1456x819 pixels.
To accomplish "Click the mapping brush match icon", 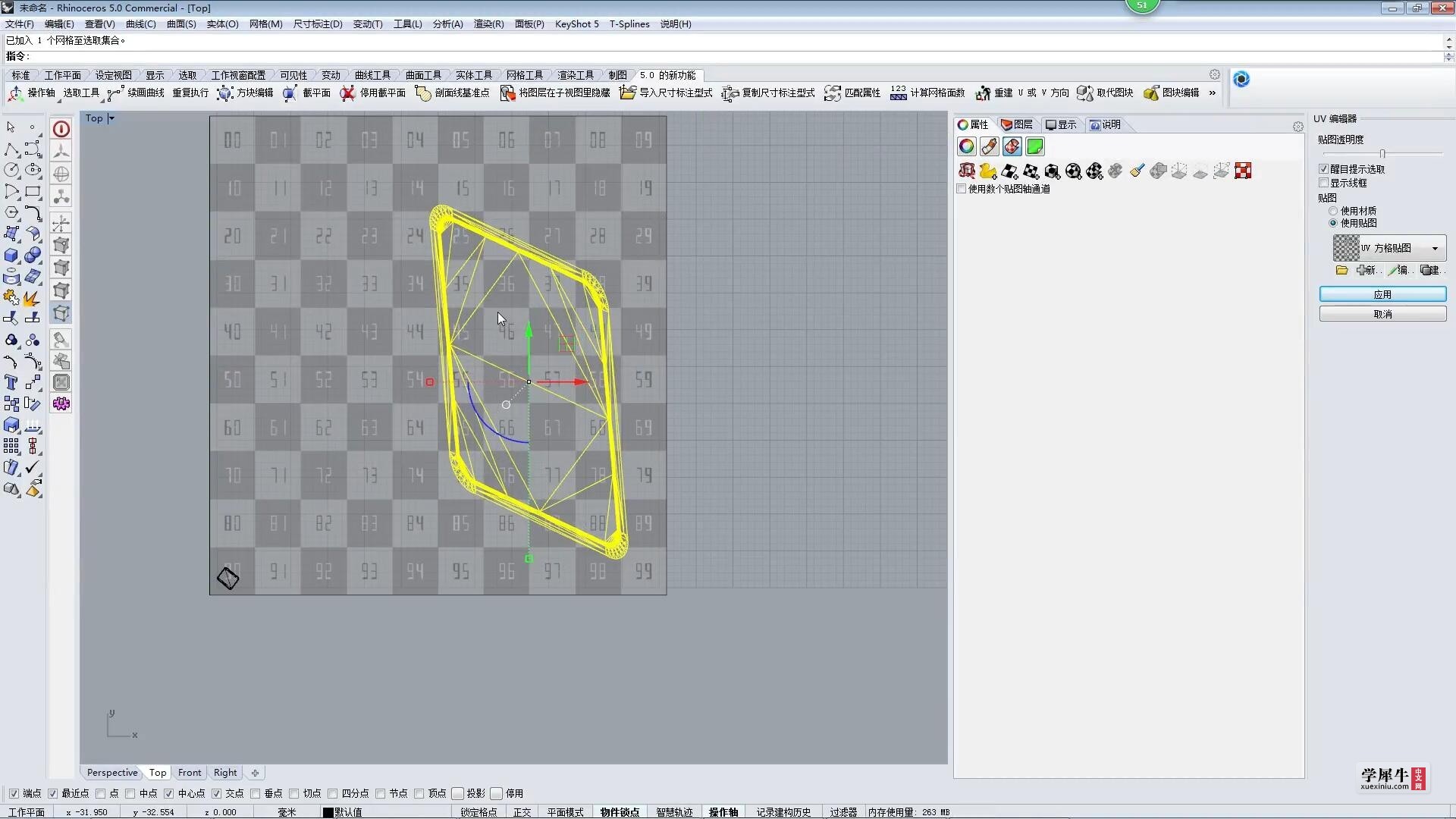I will pos(1137,171).
